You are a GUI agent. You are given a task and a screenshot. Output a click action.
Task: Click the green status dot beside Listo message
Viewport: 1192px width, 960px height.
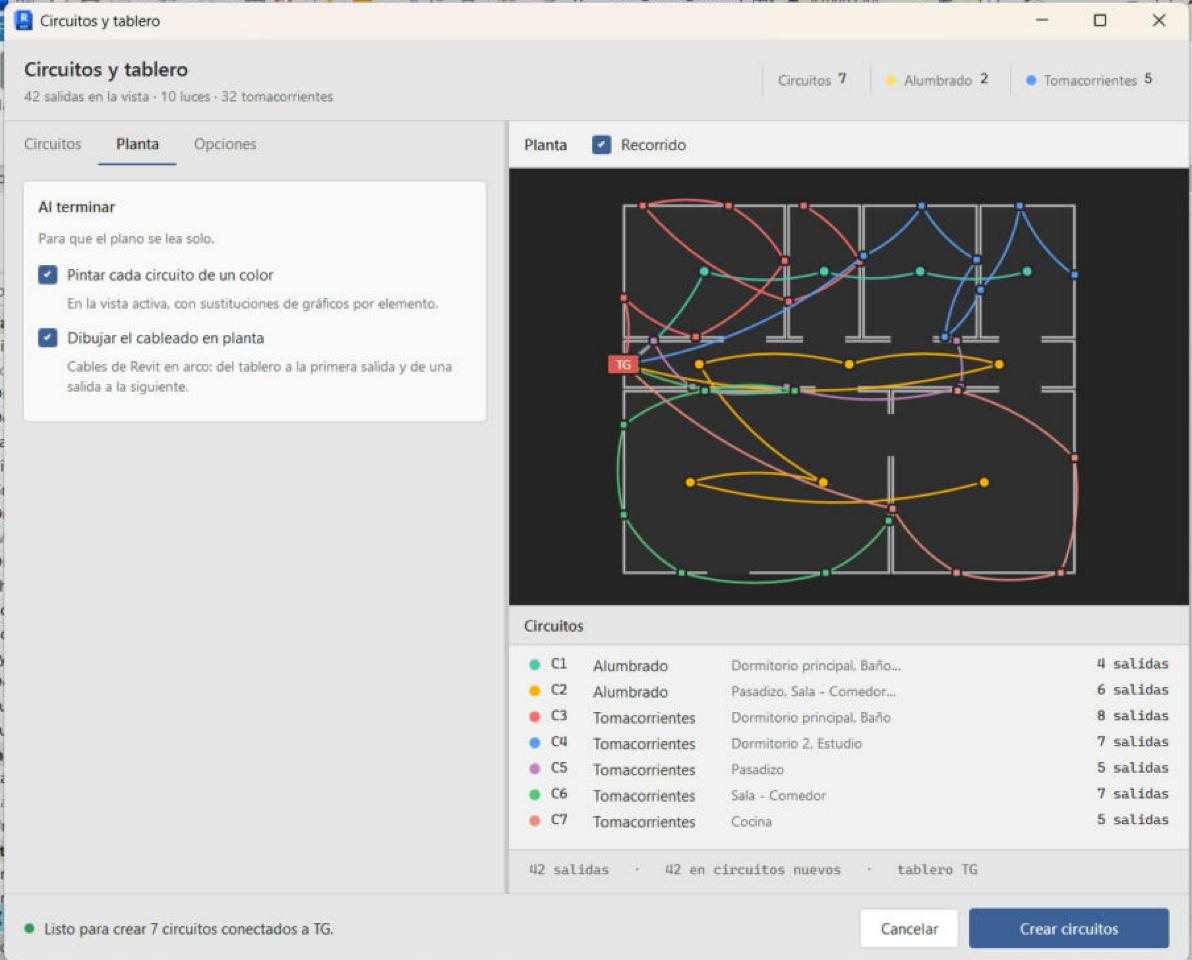pos(30,928)
